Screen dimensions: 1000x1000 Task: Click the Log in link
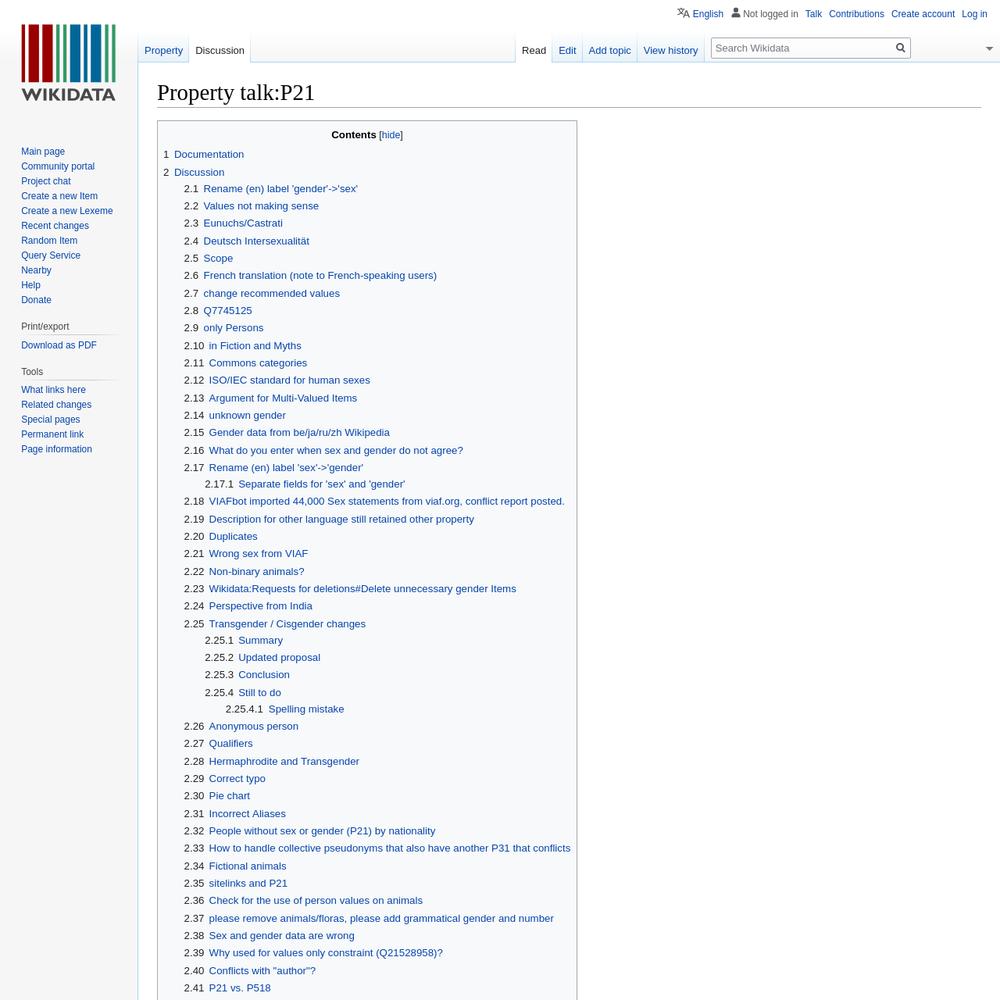(x=974, y=13)
